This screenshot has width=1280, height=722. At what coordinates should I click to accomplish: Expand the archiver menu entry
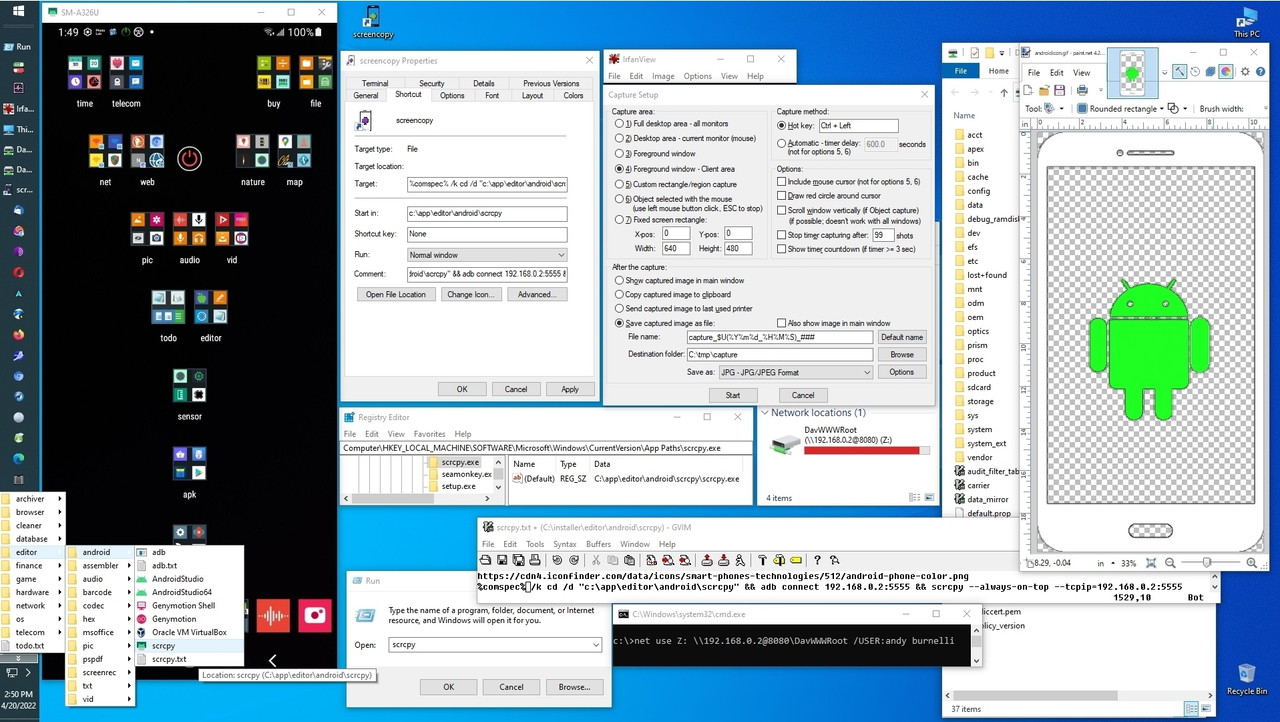coord(33,498)
